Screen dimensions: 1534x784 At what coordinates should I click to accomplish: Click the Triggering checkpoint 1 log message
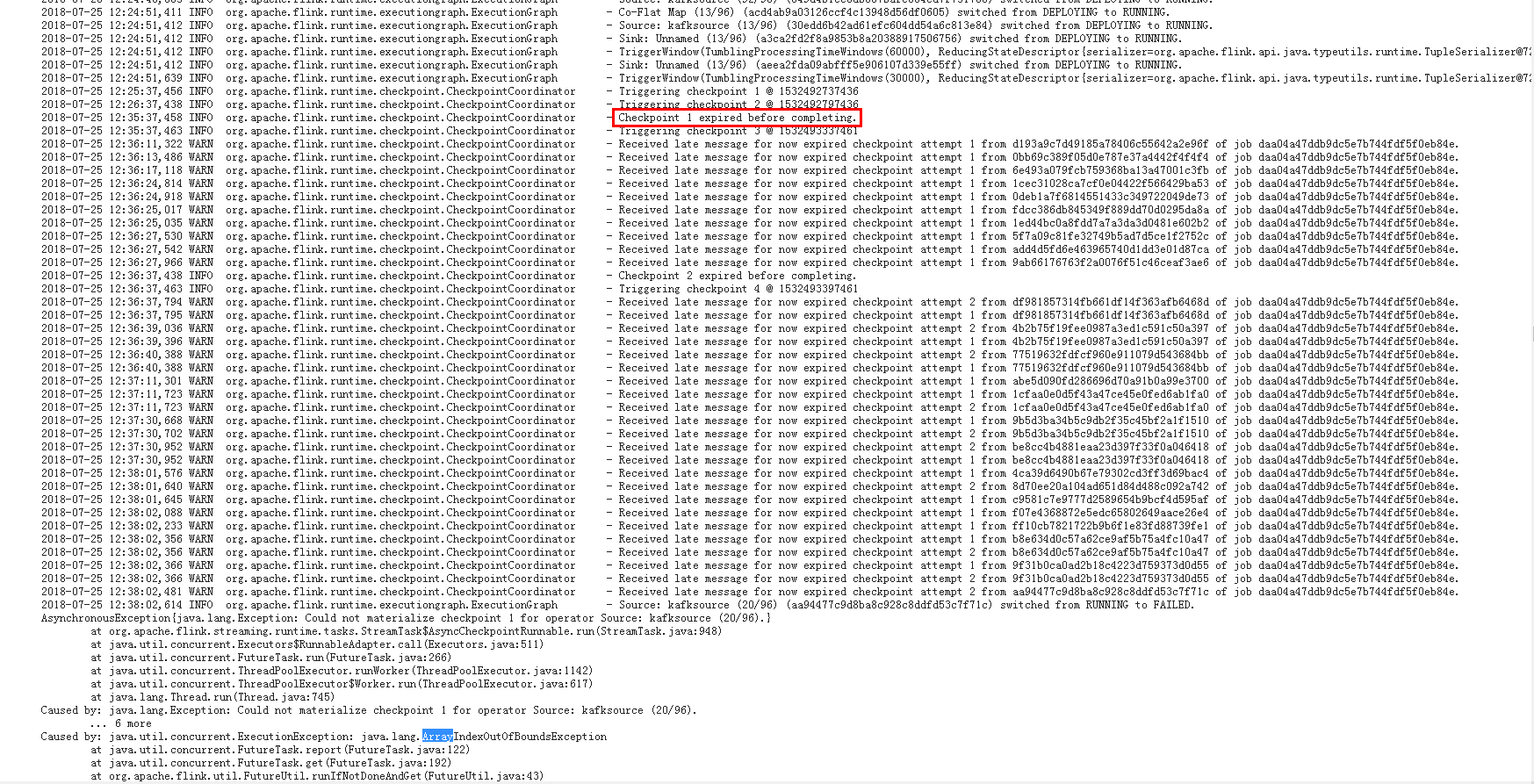click(x=738, y=91)
